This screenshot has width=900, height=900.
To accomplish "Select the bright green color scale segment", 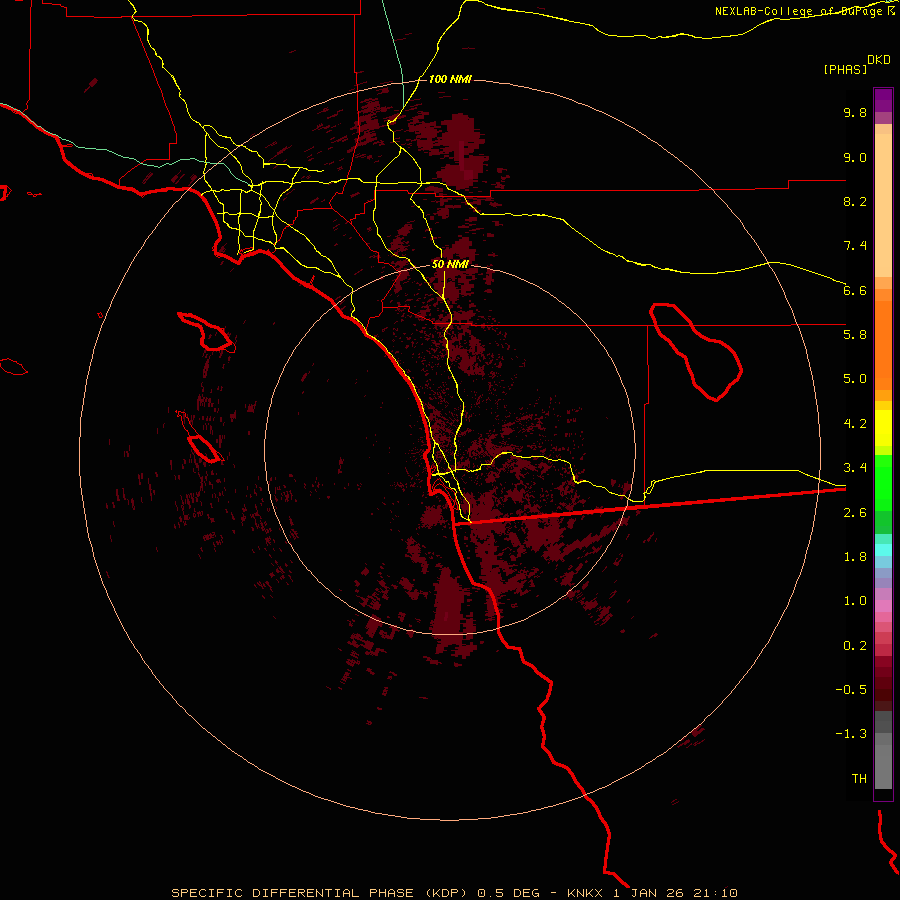I will pos(883,483).
